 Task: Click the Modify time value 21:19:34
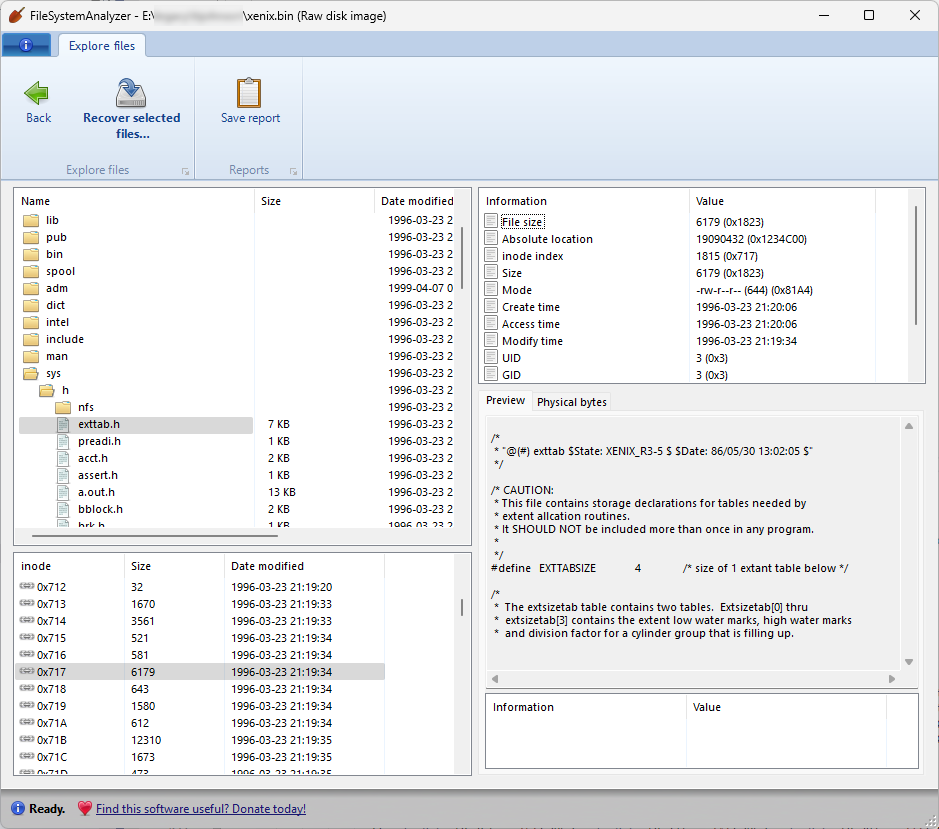point(746,341)
